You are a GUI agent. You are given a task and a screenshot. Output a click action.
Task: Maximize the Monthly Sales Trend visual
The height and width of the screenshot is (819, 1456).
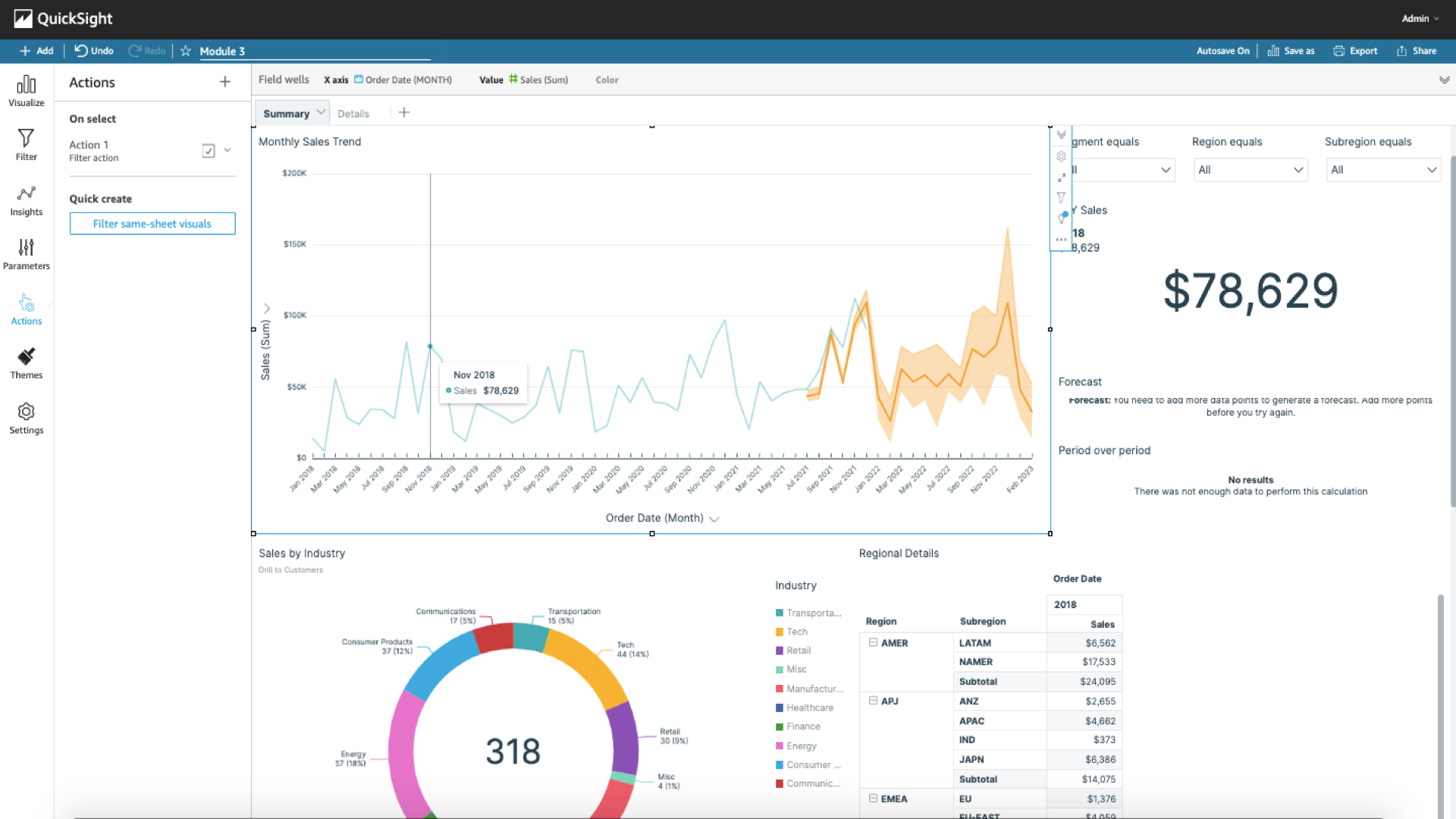1062,177
